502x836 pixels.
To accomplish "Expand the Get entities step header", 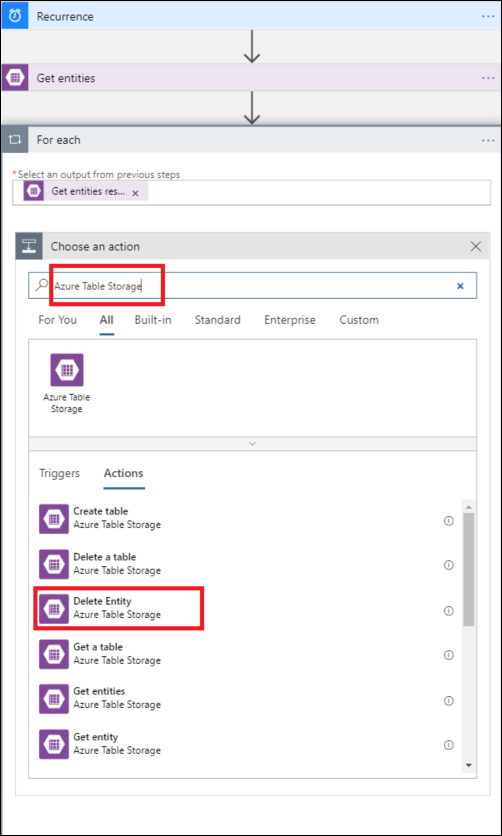I will pyautogui.click(x=251, y=78).
